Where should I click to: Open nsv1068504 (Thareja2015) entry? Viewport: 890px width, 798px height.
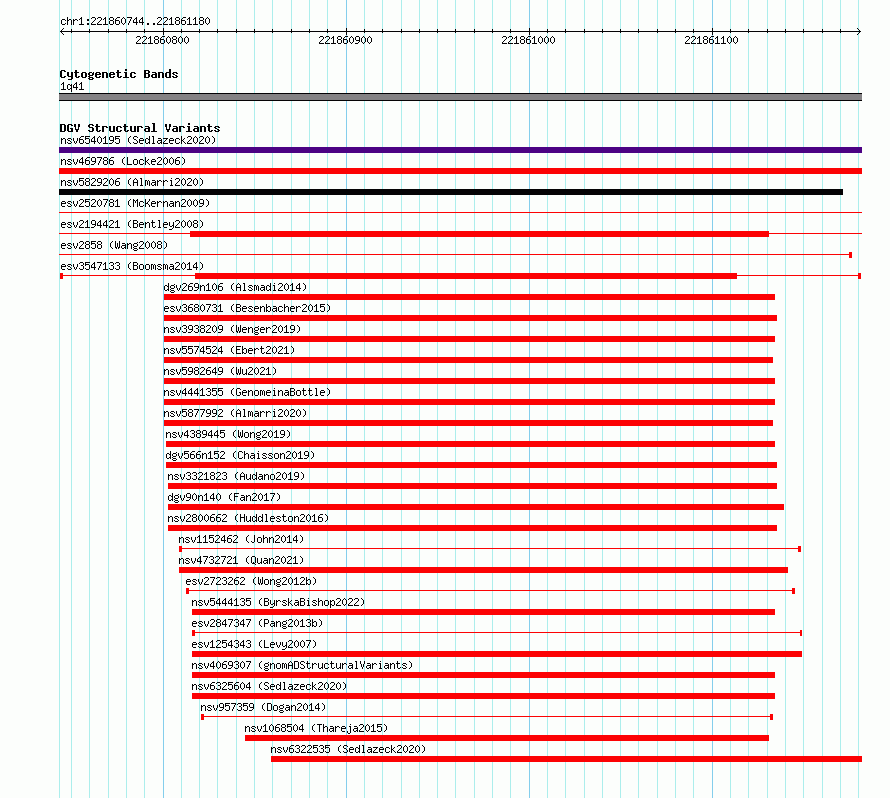[316, 728]
